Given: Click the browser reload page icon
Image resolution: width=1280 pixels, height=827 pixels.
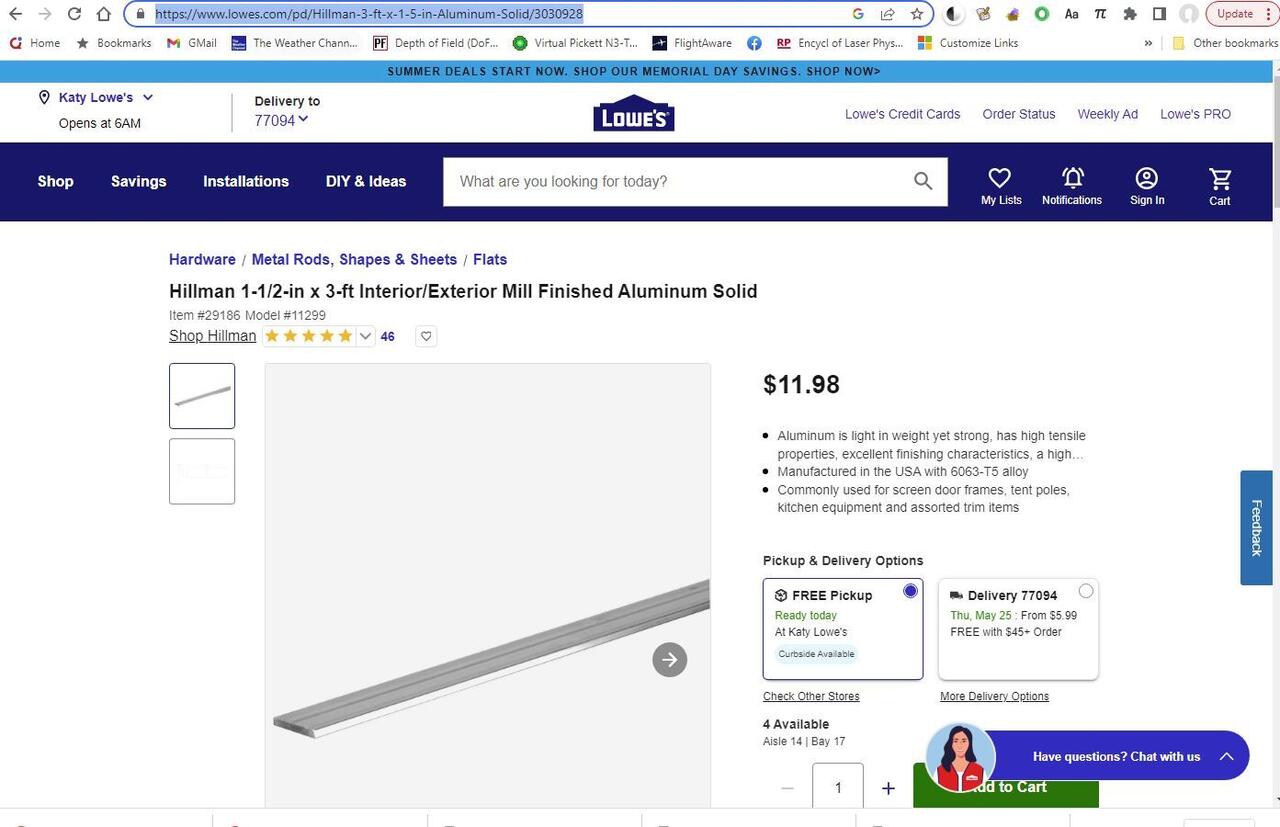Looking at the screenshot, I should pos(74,14).
